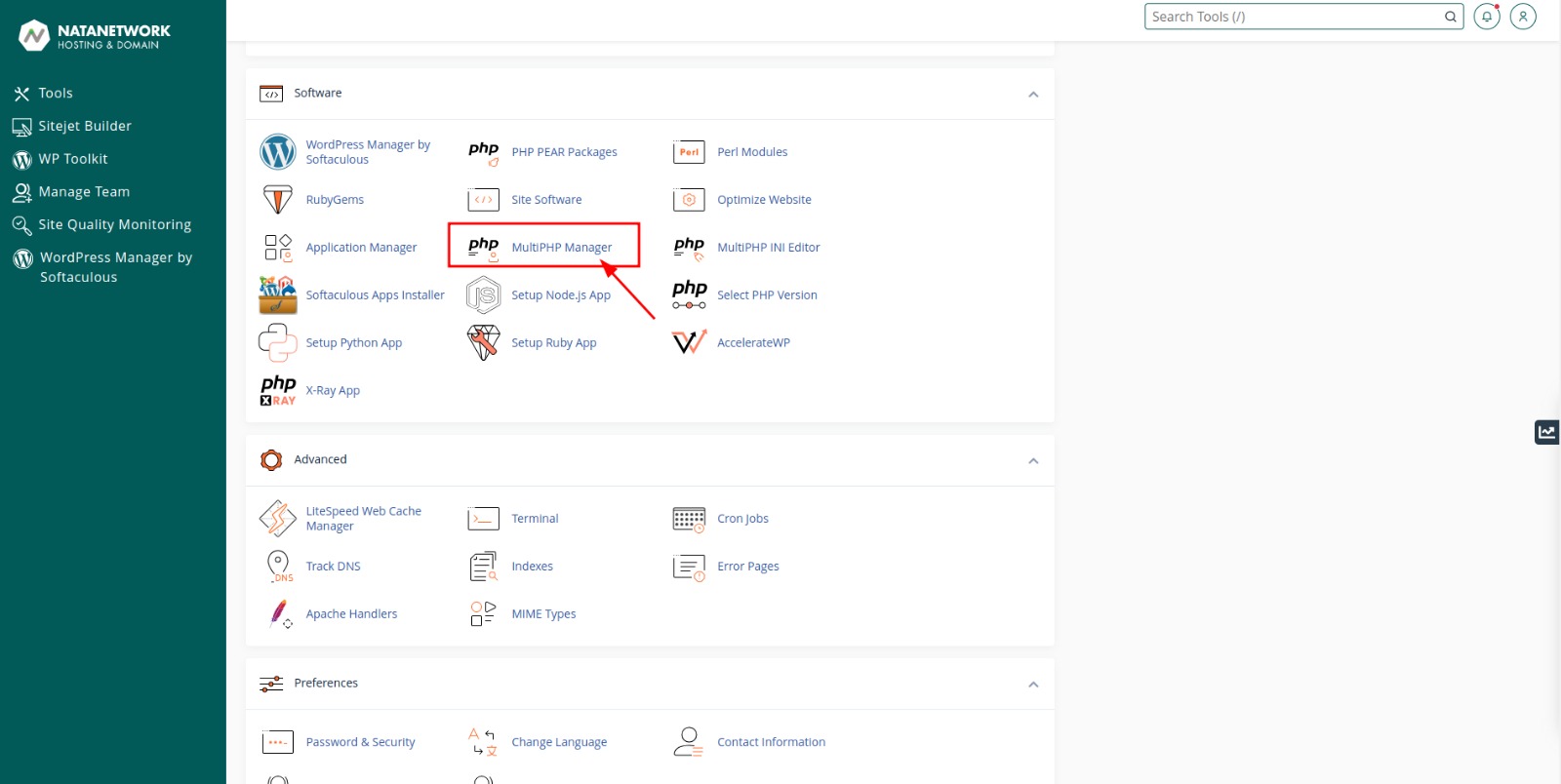The width and height of the screenshot is (1561, 784).
Task: Open the Contact Information icon
Action: point(689,742)
